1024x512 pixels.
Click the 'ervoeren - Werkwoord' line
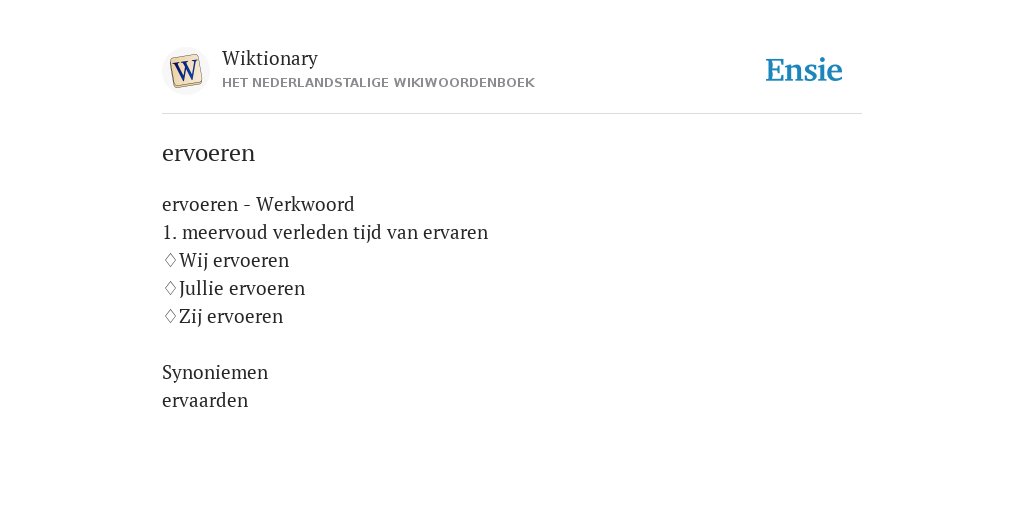(x=258, y=204)
